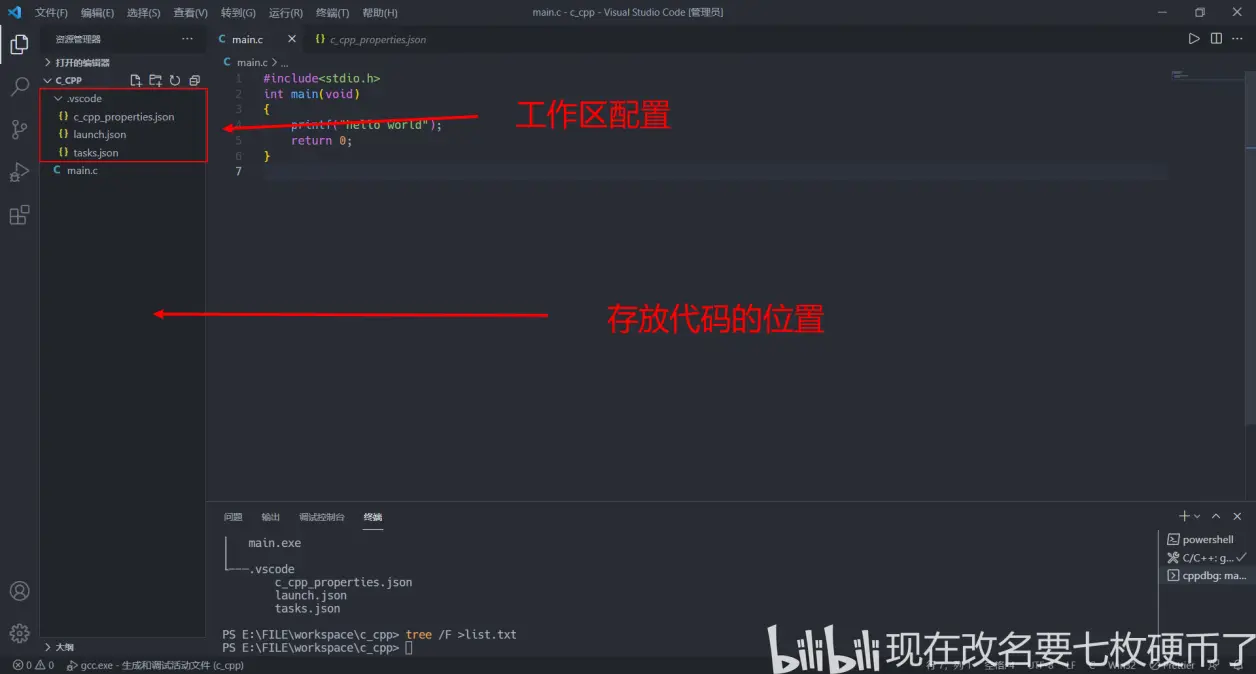Split the editor to the right
Viewport: 1256px width, 674px height.
click(1216, 39)
